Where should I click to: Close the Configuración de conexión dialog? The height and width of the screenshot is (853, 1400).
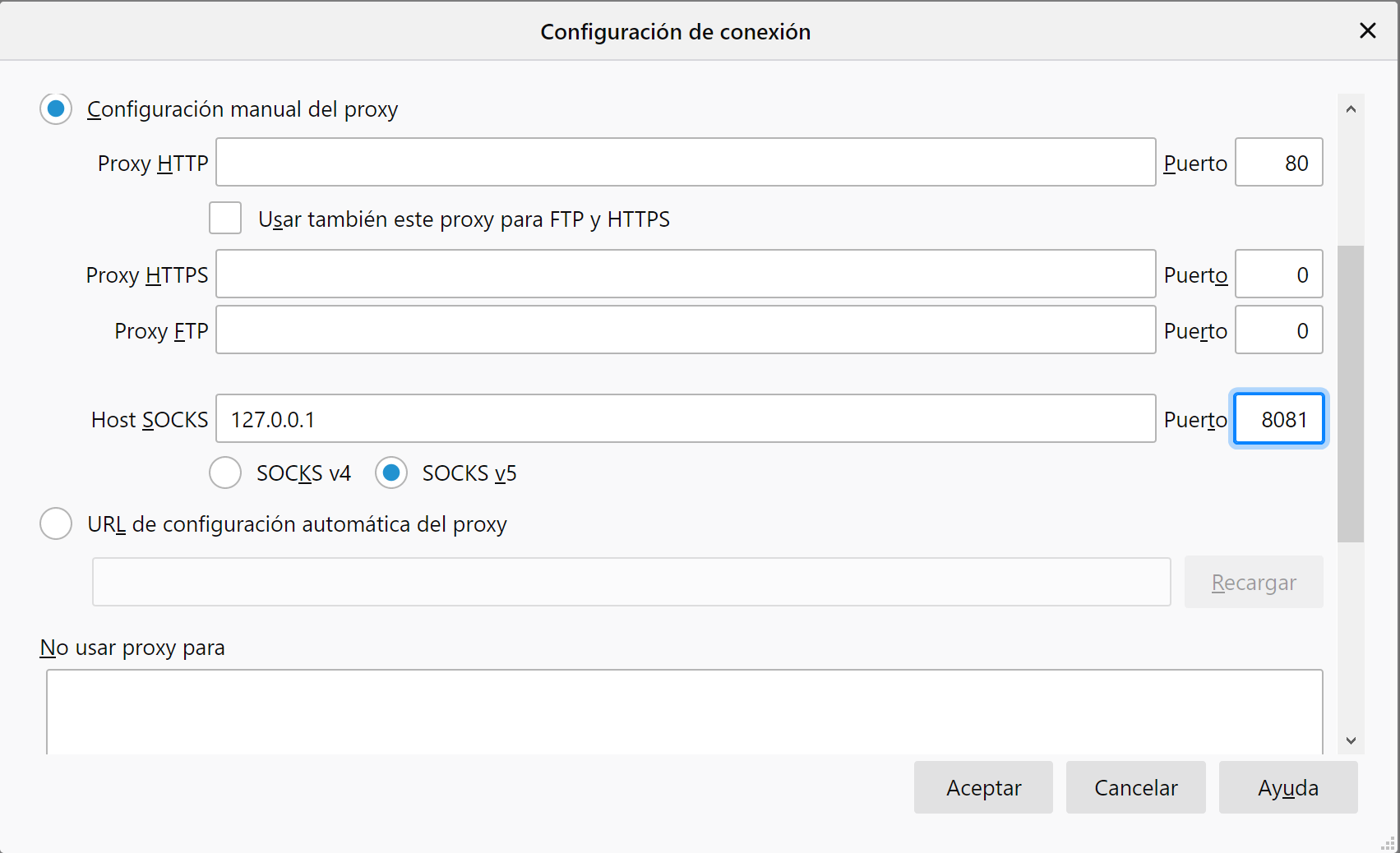(1367, 31)
